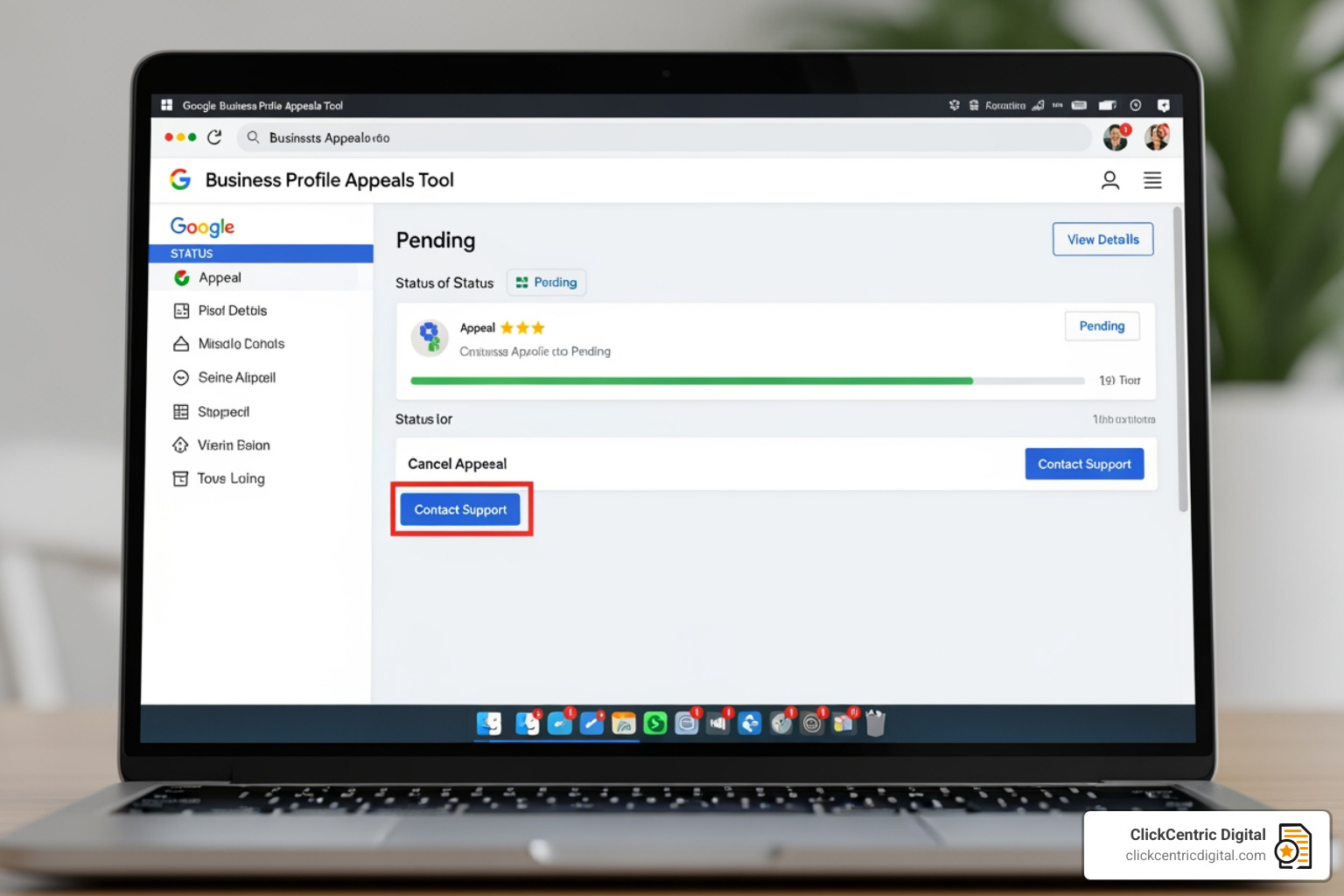Image resolution: width=1344 pixels, height=896 pixels.
Task: Click the View Details button
Action: click(x=1102, y=239)
